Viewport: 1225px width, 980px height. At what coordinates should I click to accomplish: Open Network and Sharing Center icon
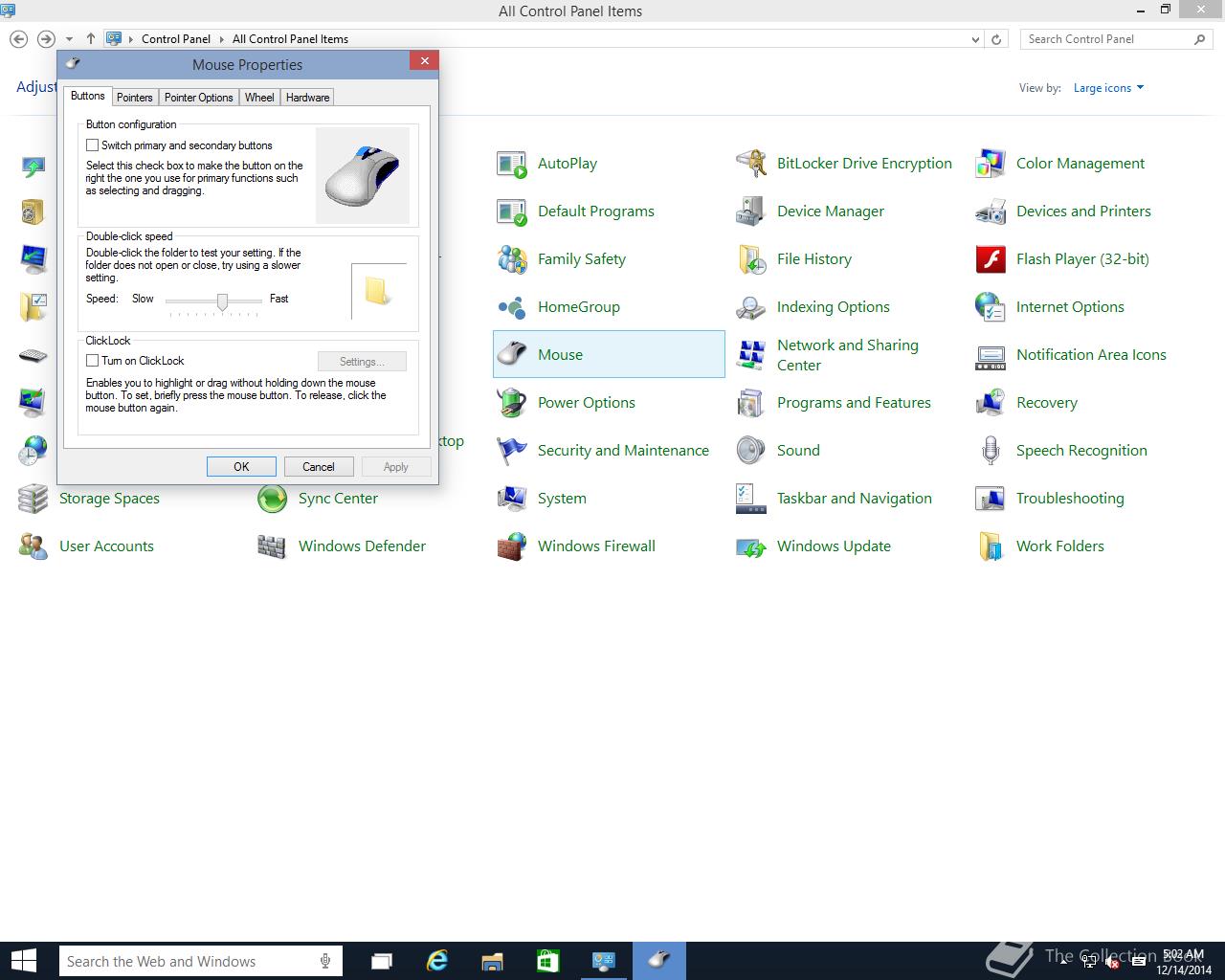click(x=751, y=355)
